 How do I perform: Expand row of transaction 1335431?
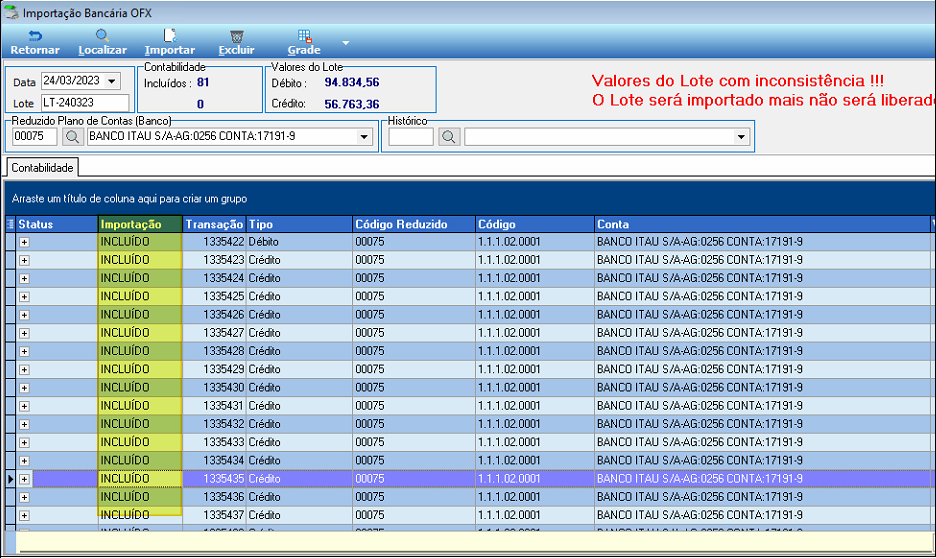(24, 406)
